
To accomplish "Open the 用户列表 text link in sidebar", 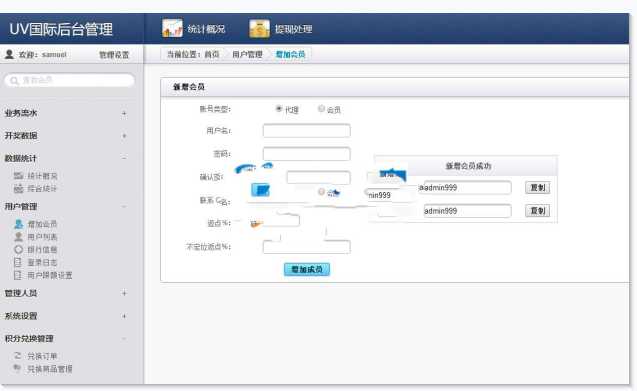I will point(42,237).
